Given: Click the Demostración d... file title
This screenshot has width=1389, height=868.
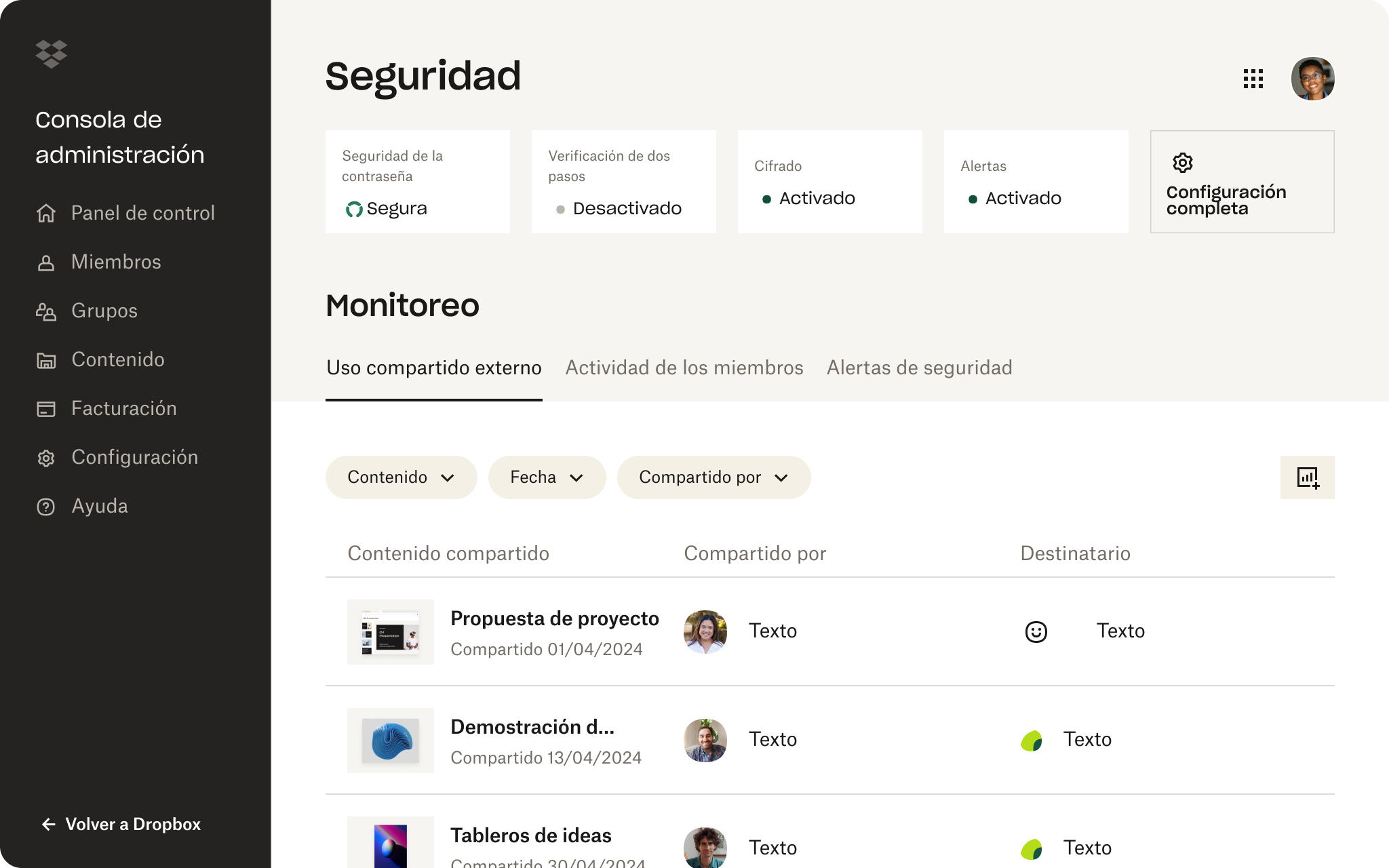Looking at the screenshot, I should (532, 727).
